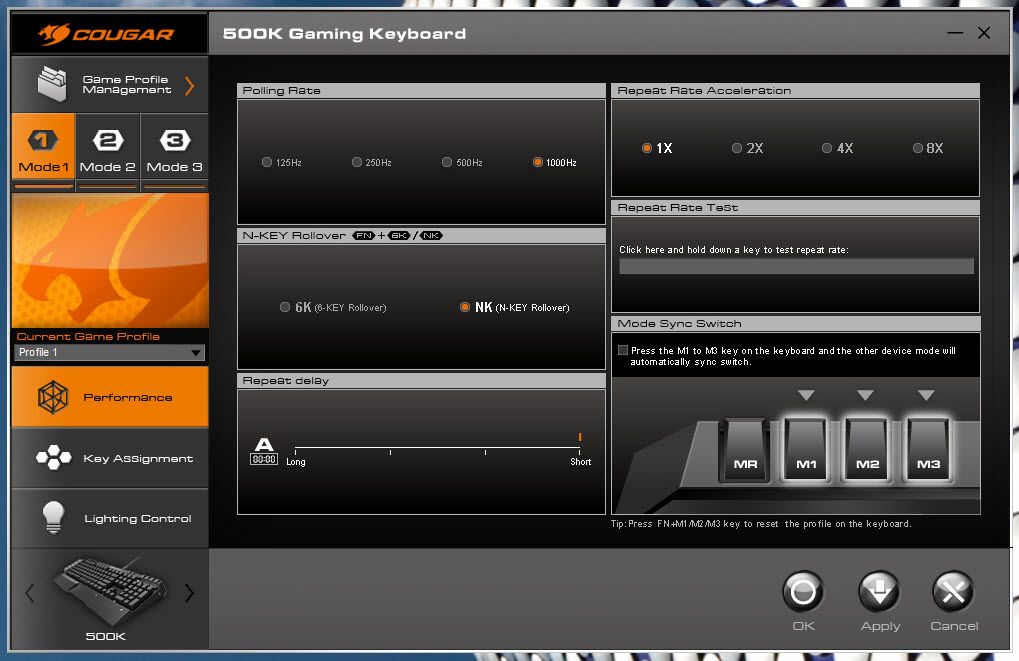Select the 500K keyboard thumbnail
1019x661 pixels.
click(x=109, y=590)
